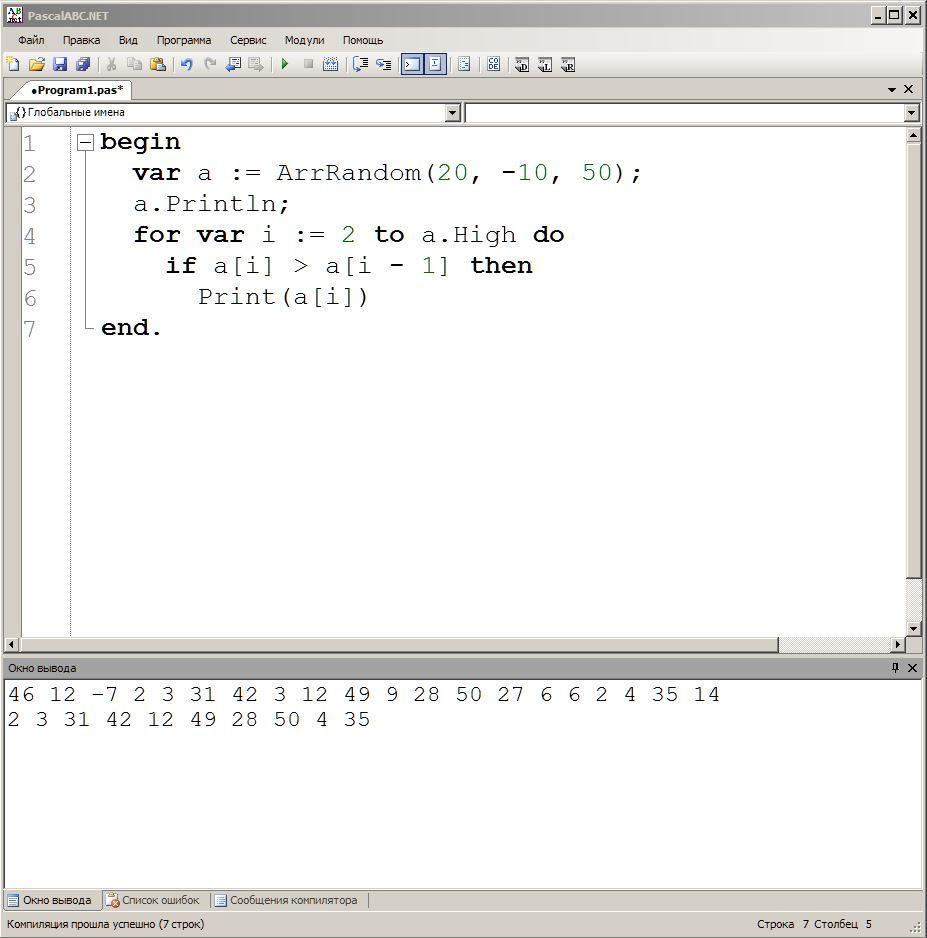Paste from clipboard icon in toolbar
The image size is (927, 938).
(x=158, y=64)
